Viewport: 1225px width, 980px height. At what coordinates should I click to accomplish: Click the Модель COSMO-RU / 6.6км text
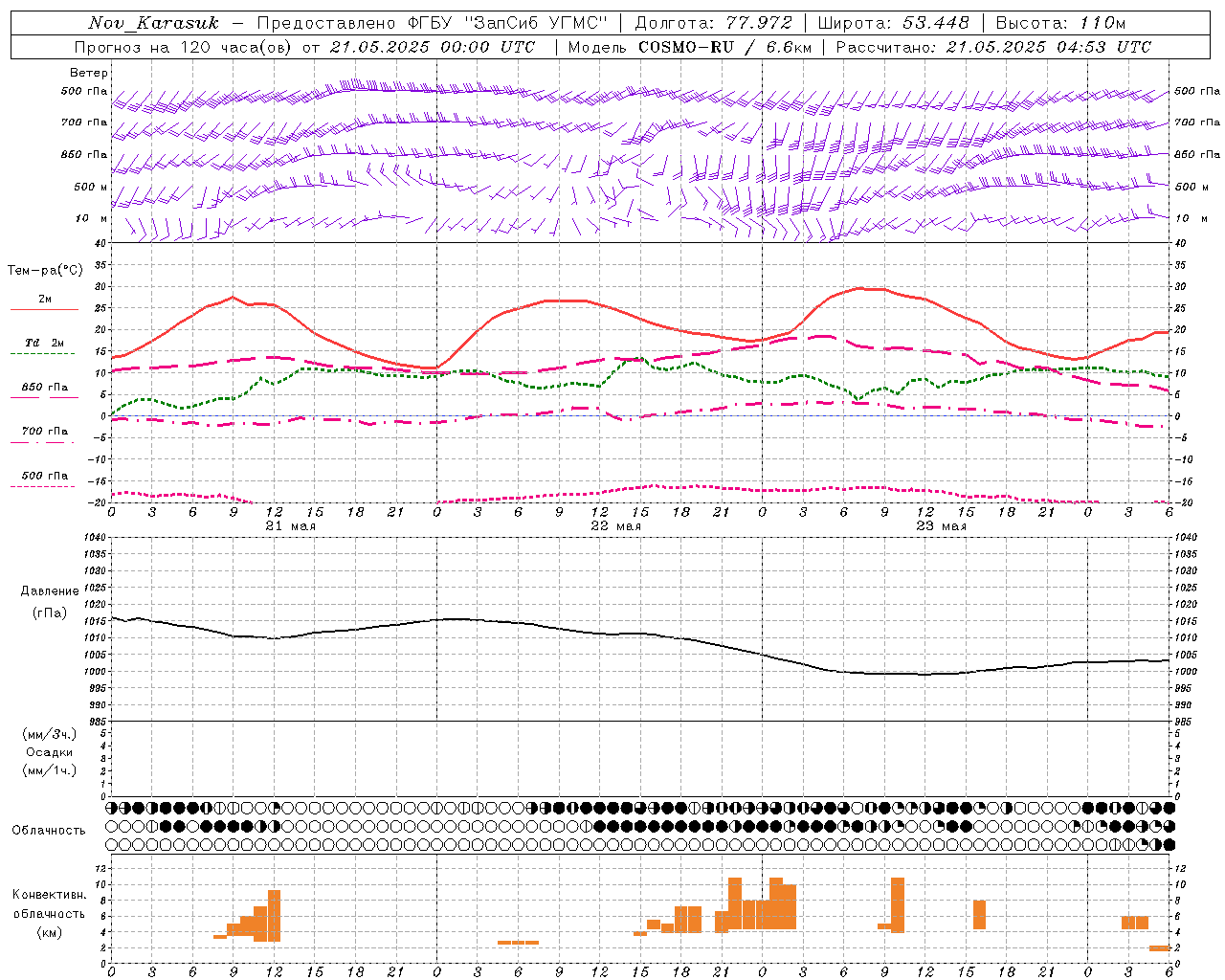click(690, 47)
